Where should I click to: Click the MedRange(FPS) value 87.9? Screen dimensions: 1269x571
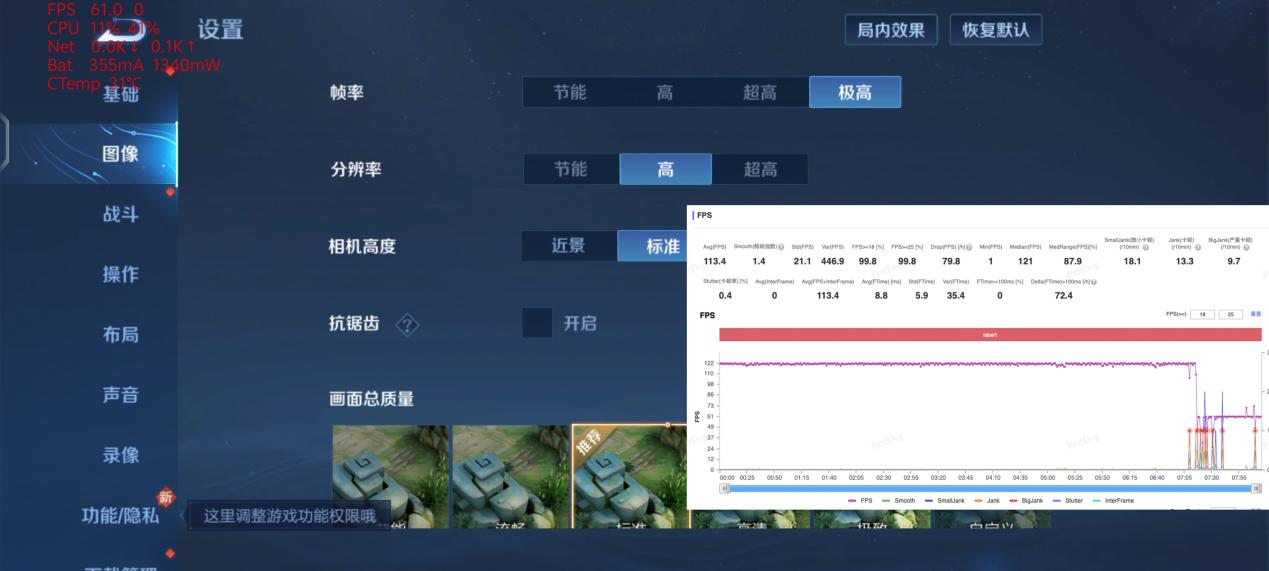(x=1072, y=261)
